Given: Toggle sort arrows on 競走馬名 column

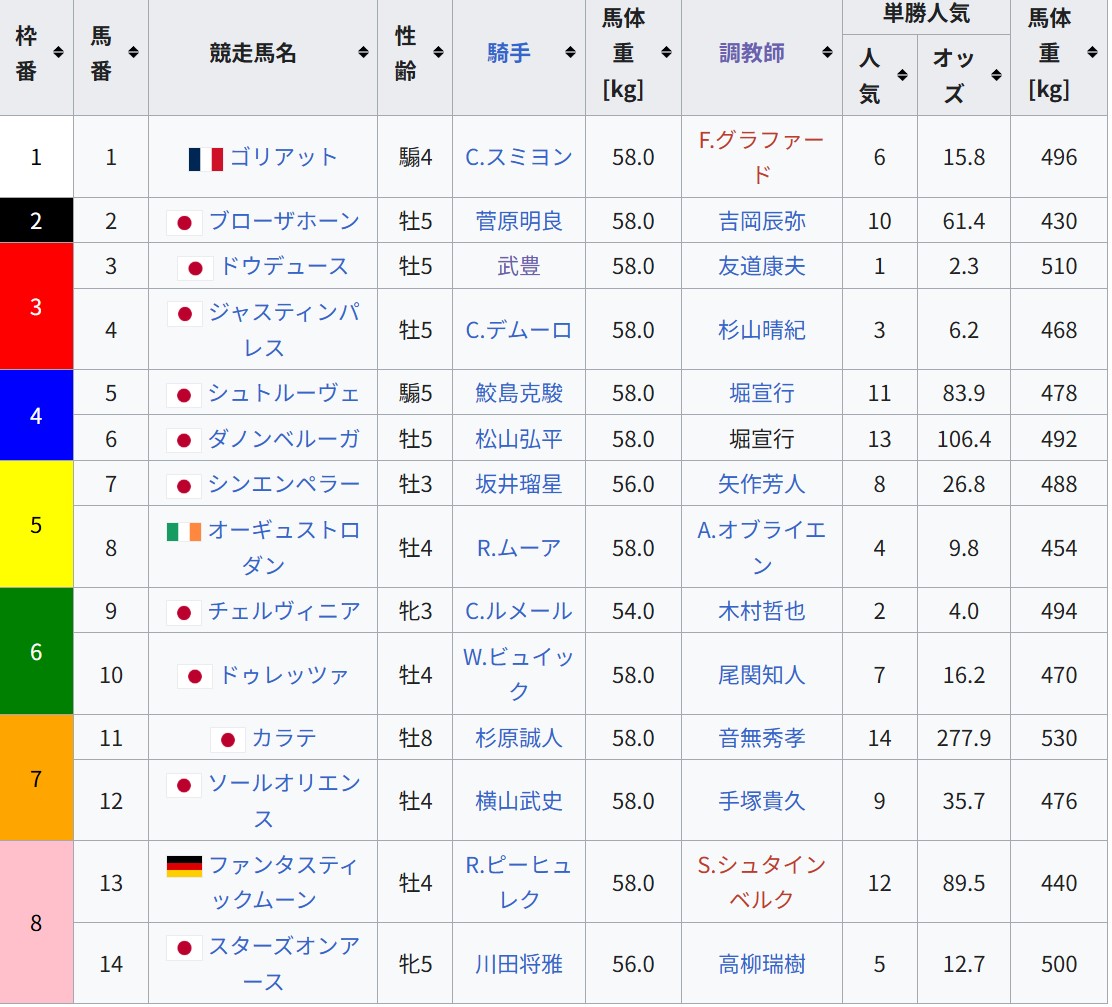Looking at the screenshot, I should click(x=364, y=53).
